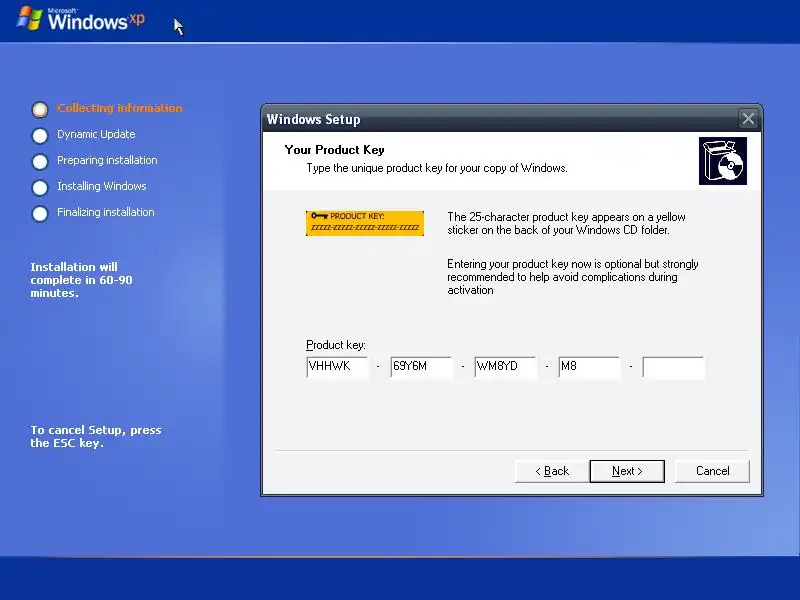Click the third product key field WM8YD

coord(505,366)
